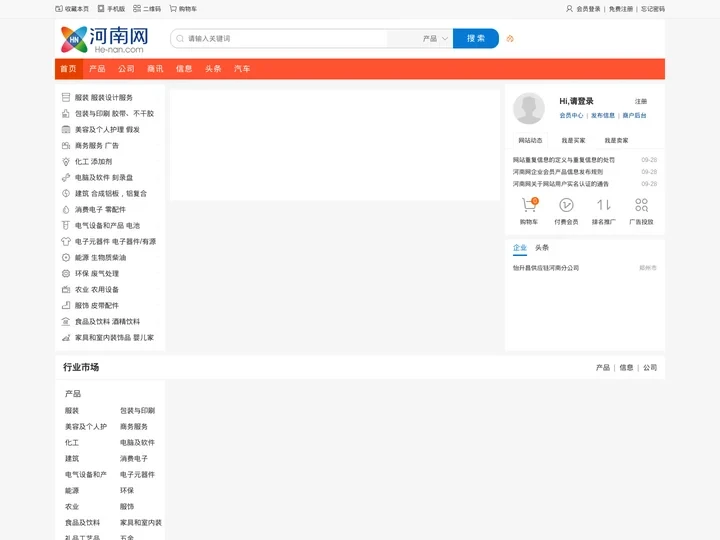Open the top bar shopping cart icon

click(x=173, y=9)
